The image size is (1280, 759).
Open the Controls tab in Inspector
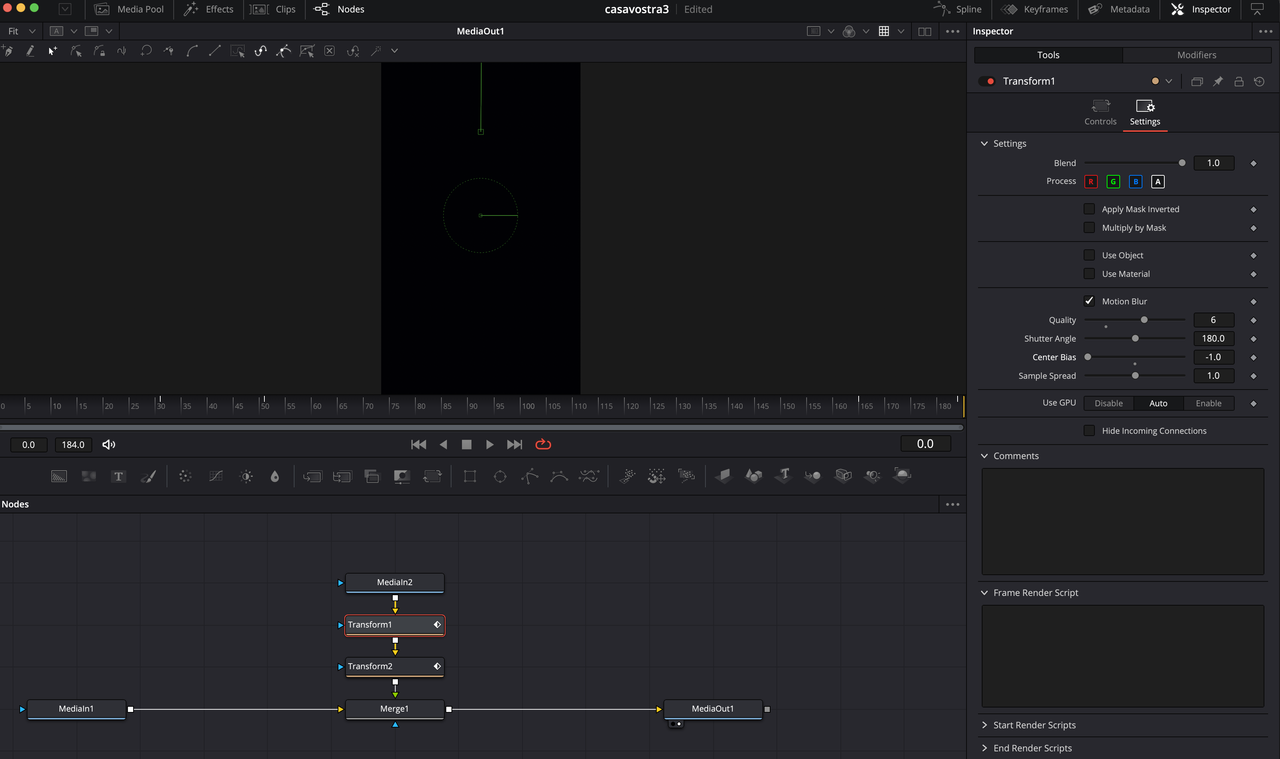coord(1100,112)
